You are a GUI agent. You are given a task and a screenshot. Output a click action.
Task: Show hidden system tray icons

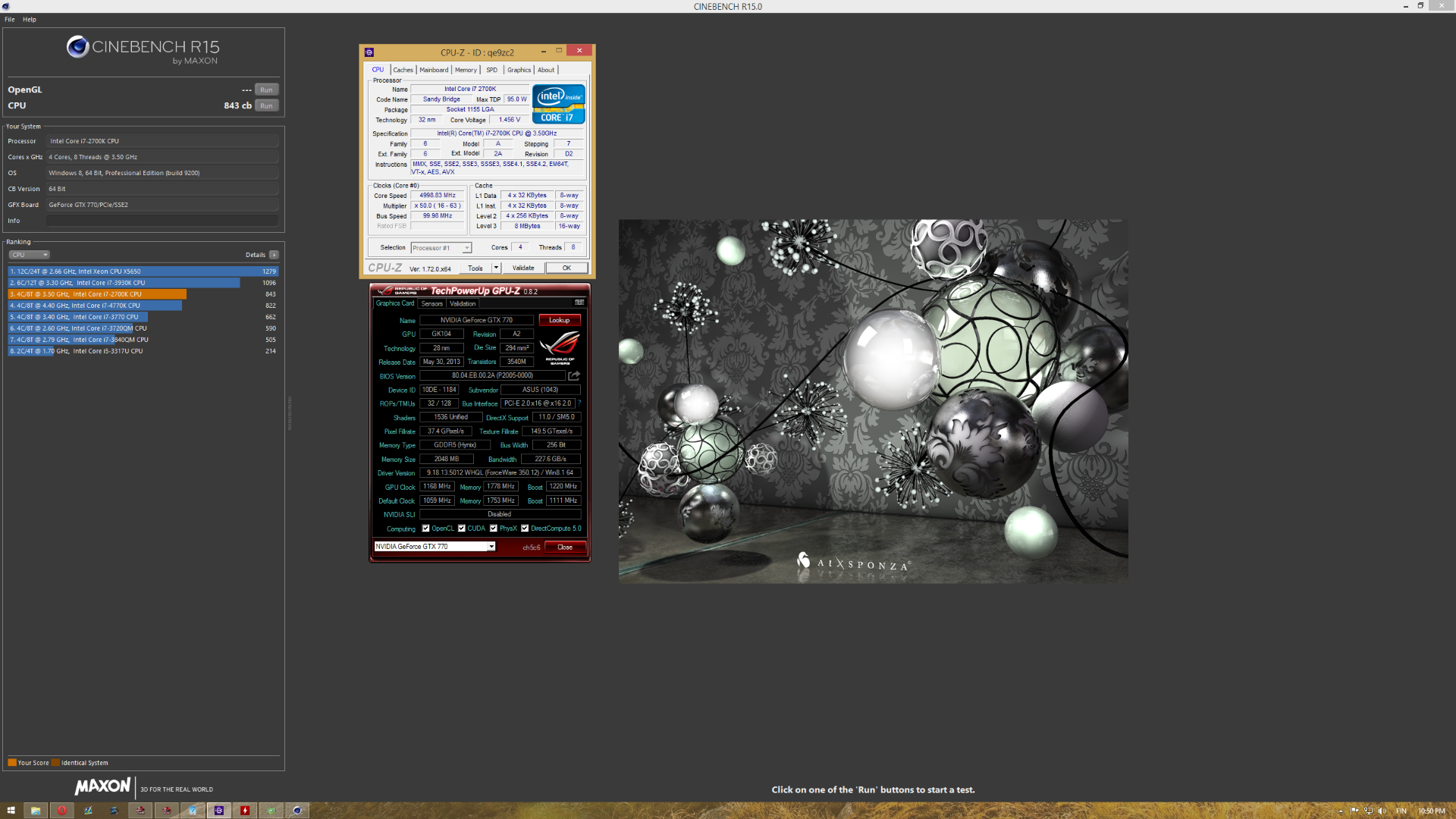click(x=1341, y=811)
